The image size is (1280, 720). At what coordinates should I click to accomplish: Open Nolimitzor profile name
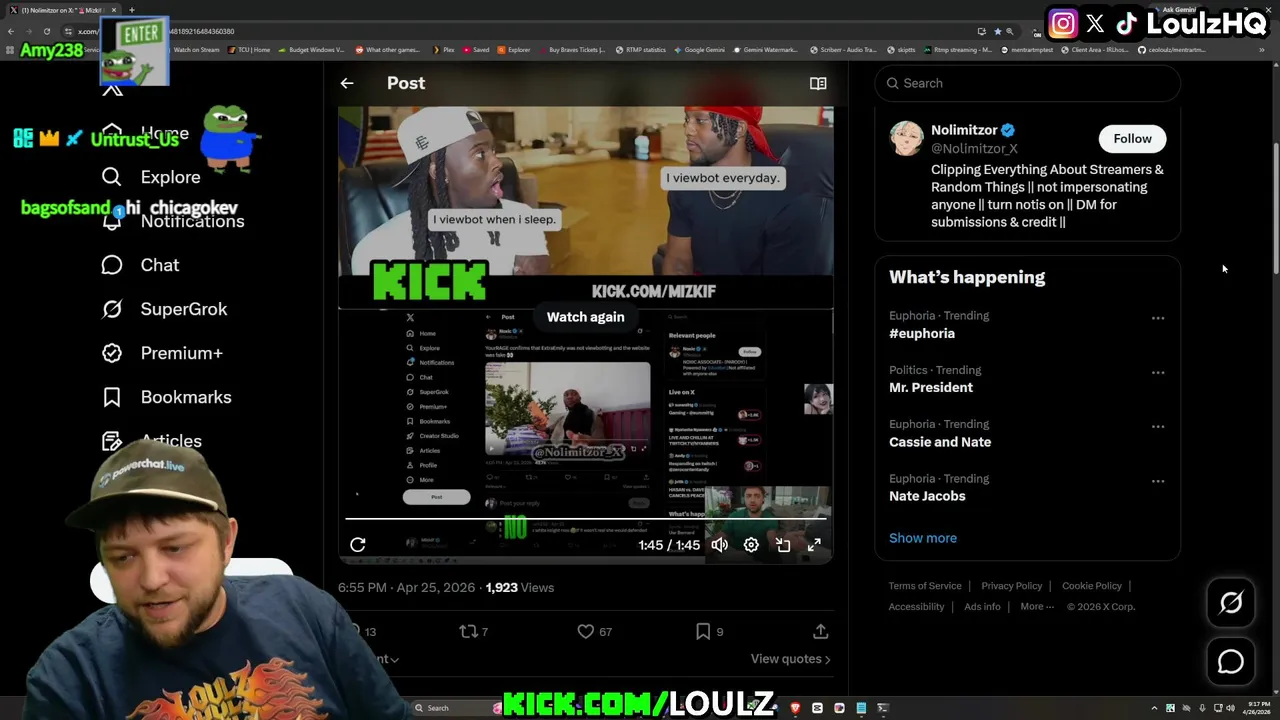point(964,130)
